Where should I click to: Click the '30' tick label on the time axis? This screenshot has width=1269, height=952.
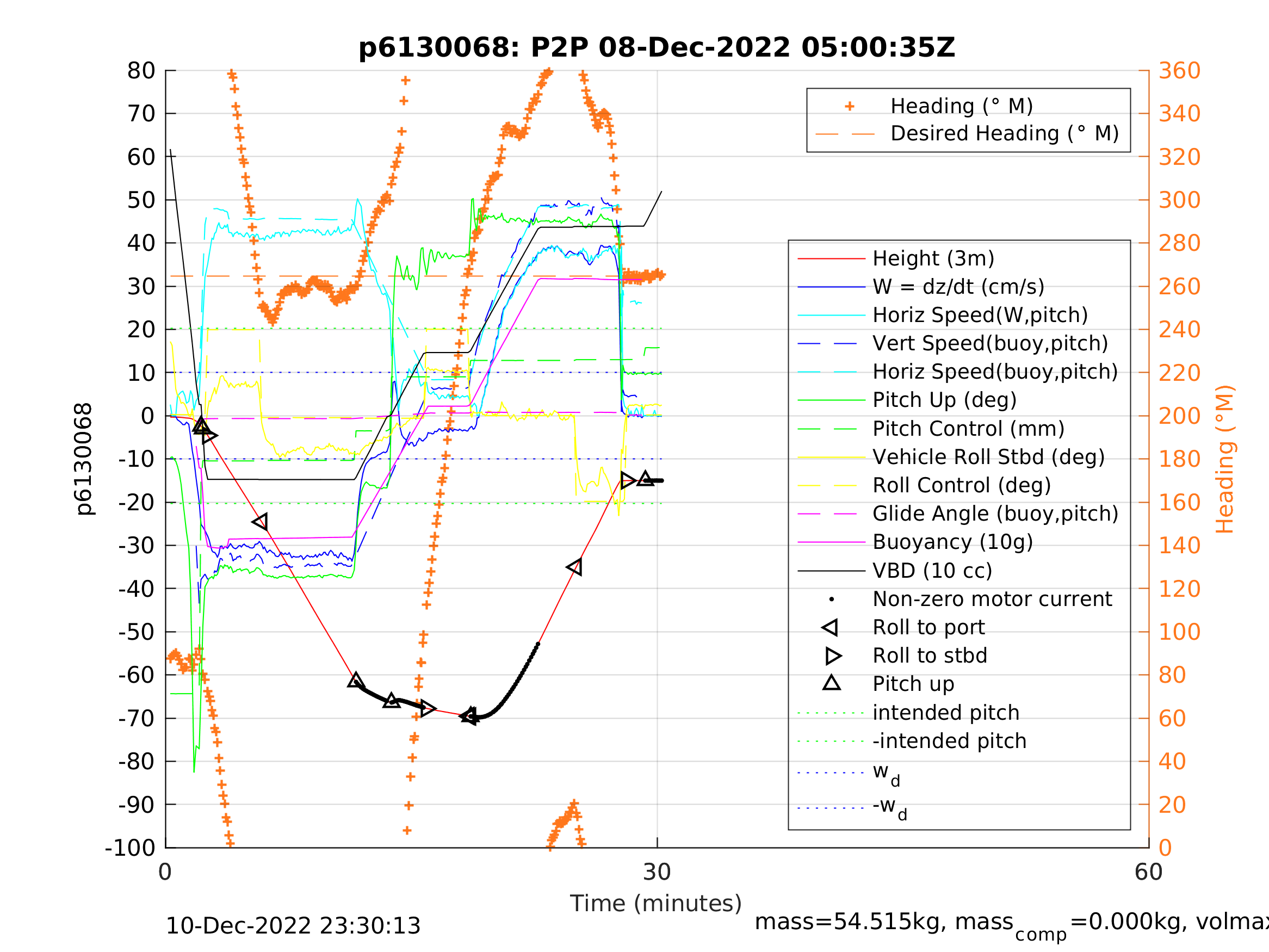pyautogui.click(x=657, y=872)
